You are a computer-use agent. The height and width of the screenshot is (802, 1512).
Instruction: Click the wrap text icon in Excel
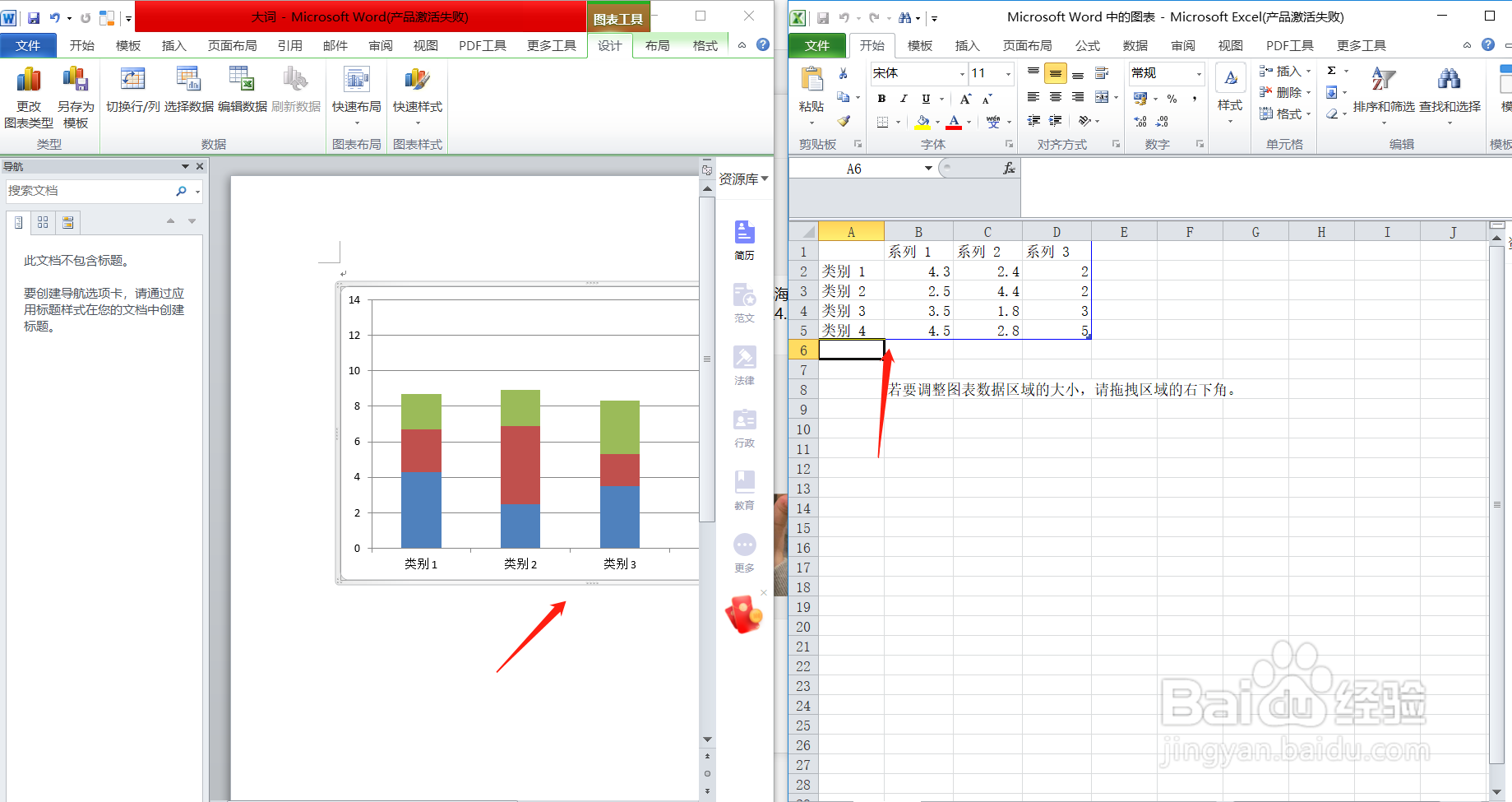[1102, 73]
